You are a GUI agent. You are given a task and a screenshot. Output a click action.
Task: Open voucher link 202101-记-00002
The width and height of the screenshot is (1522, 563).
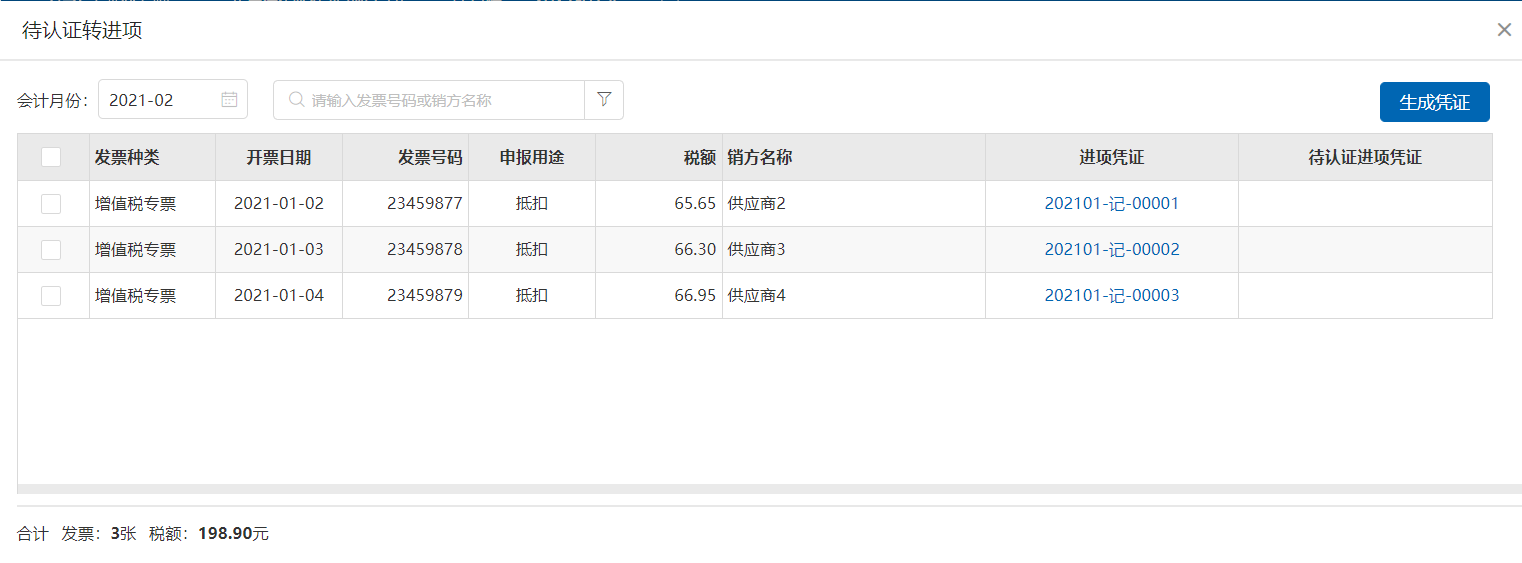[x=1111, y=250]
